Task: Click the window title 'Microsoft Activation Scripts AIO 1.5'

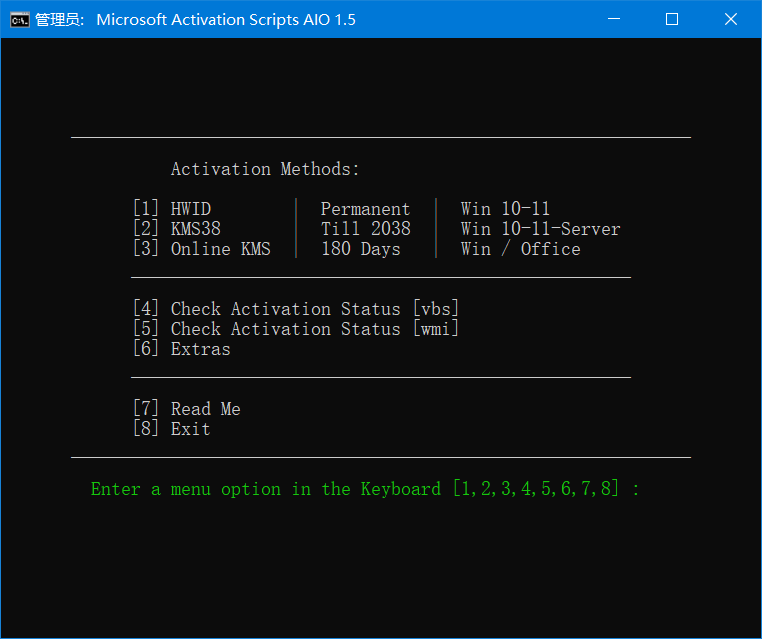Action: tap(226, 20)
